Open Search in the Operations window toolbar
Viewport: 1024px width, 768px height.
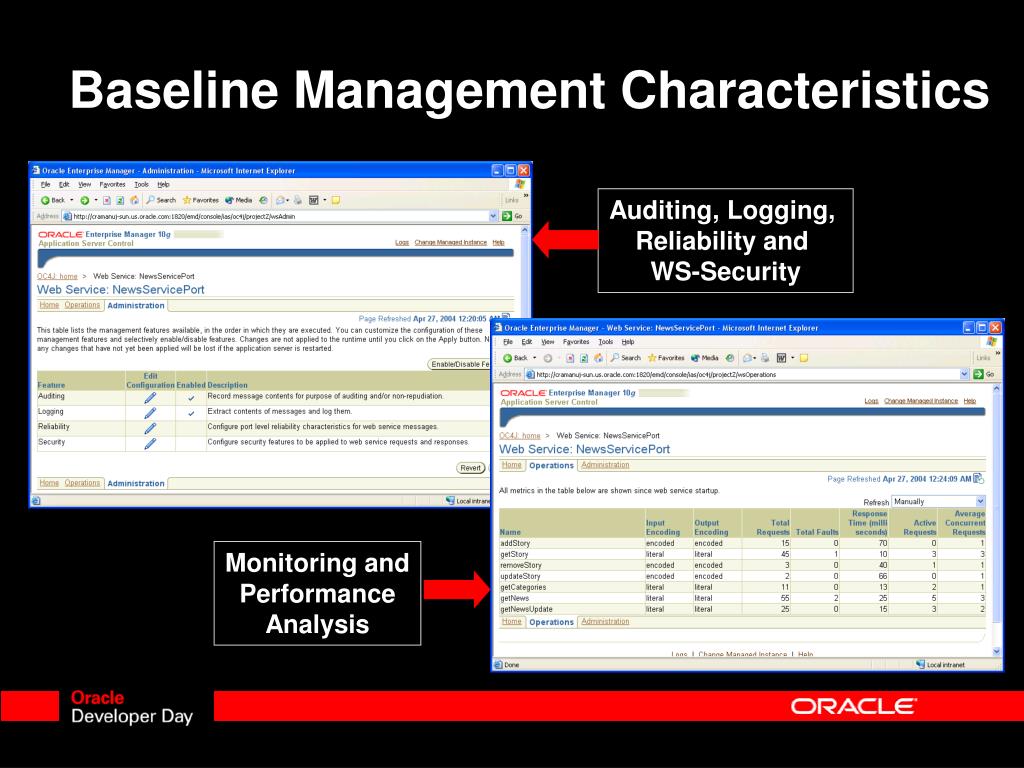625,358
